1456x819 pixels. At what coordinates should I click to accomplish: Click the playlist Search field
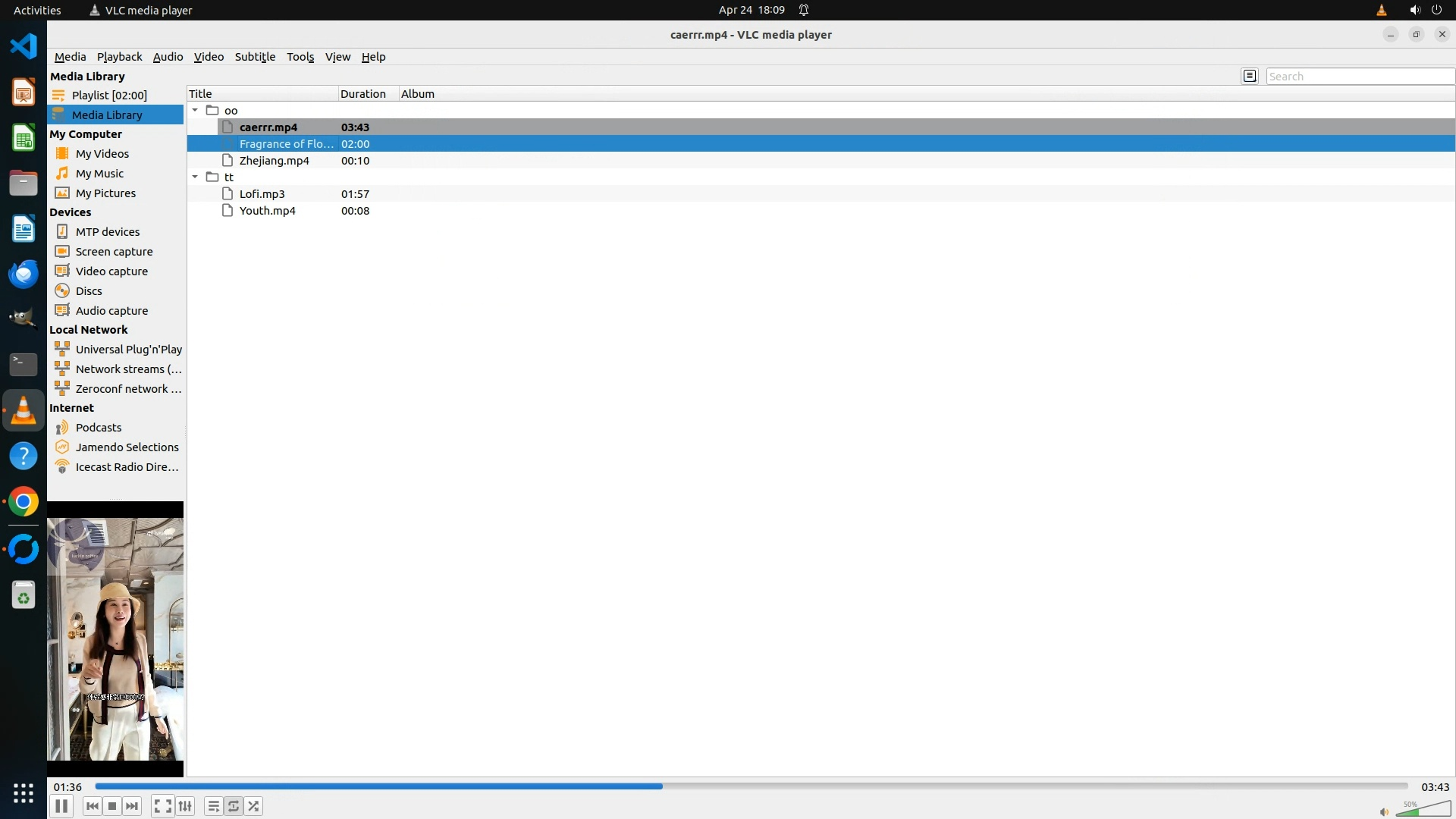(1359, 77)
